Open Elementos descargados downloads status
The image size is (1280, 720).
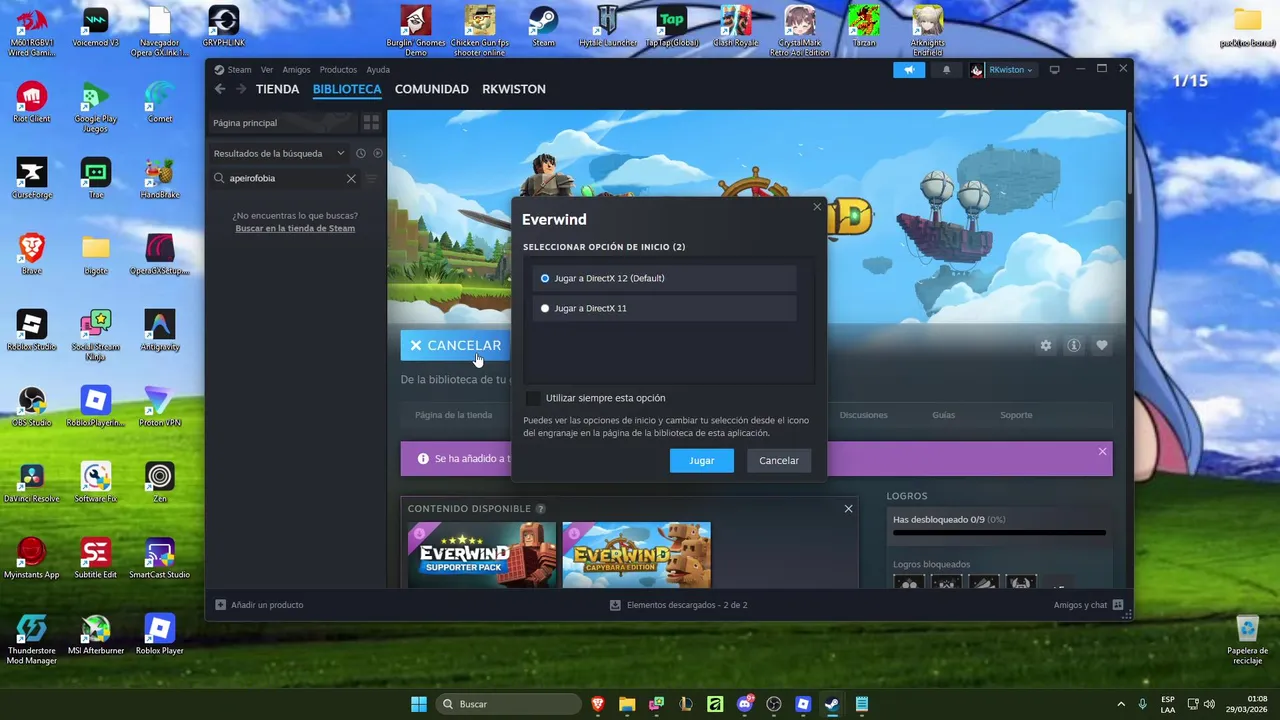click(x=679, y=605)
